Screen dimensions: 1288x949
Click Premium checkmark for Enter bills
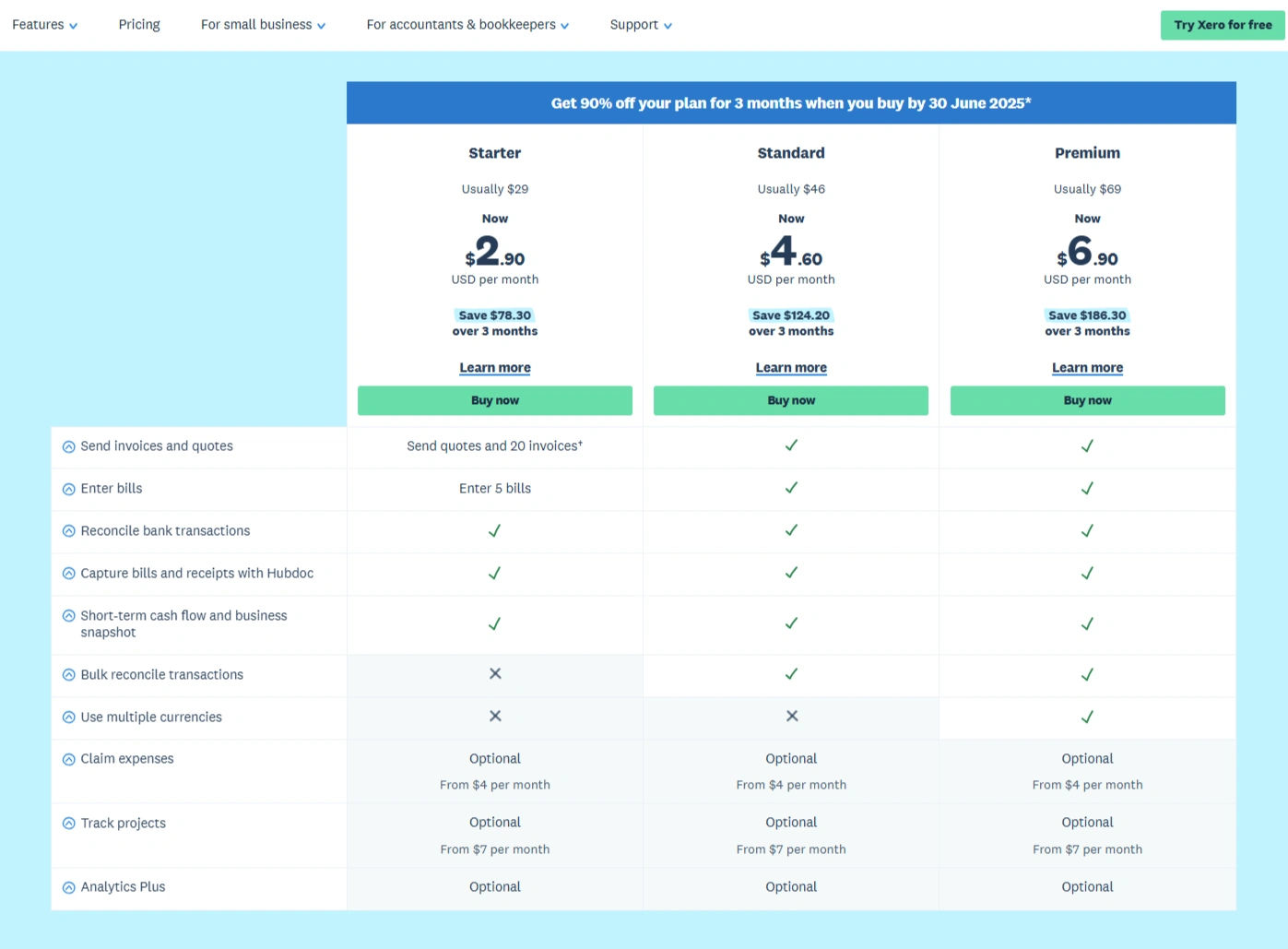click(x=1088, y=489)
